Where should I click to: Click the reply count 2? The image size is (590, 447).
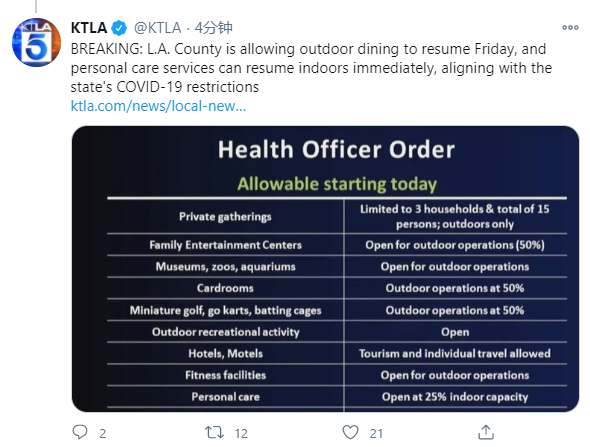[103, 433]
